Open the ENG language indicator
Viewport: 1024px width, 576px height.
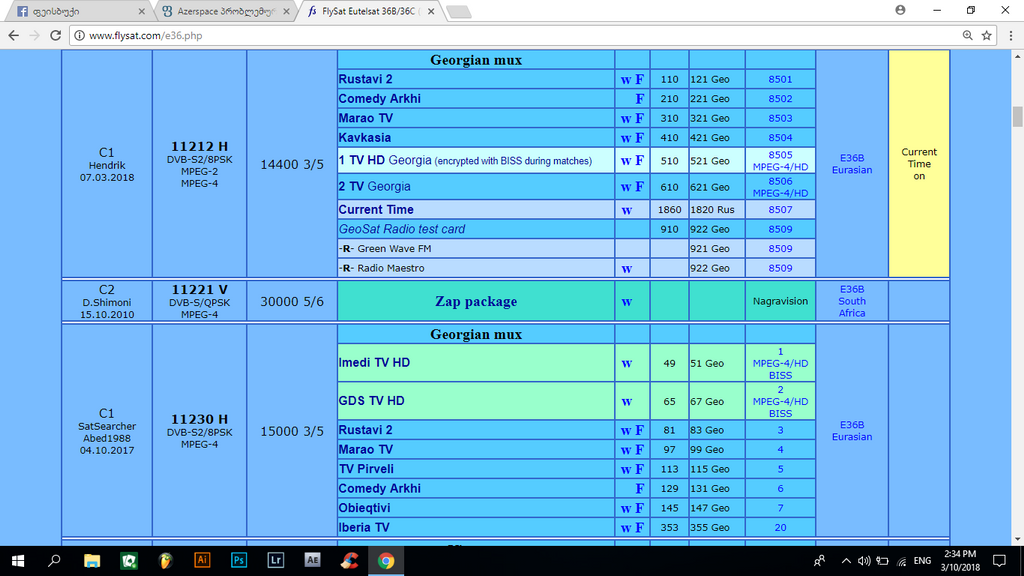pyautogui.click(x=922, y=561)
